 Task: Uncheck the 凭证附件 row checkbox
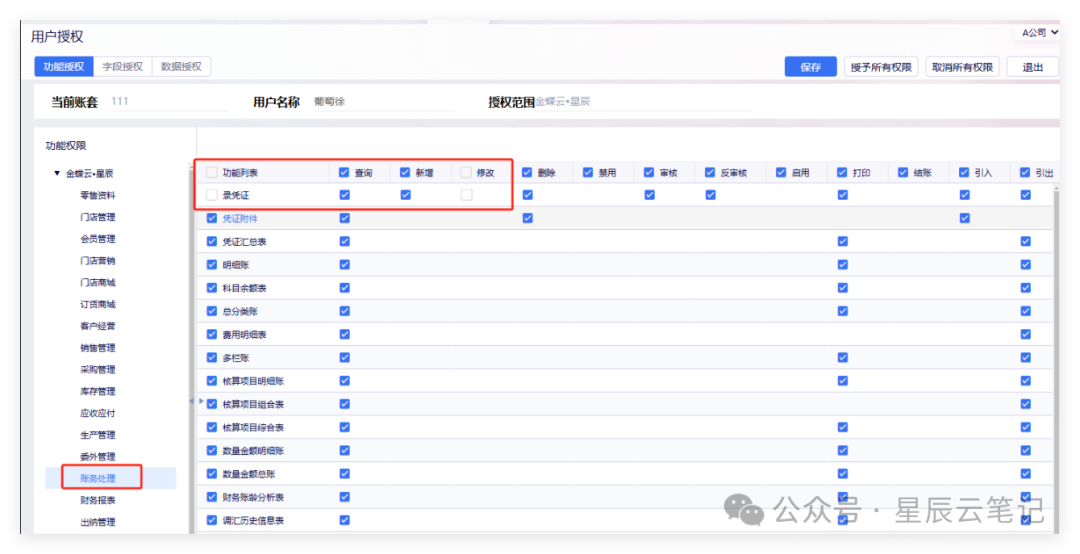212,218
